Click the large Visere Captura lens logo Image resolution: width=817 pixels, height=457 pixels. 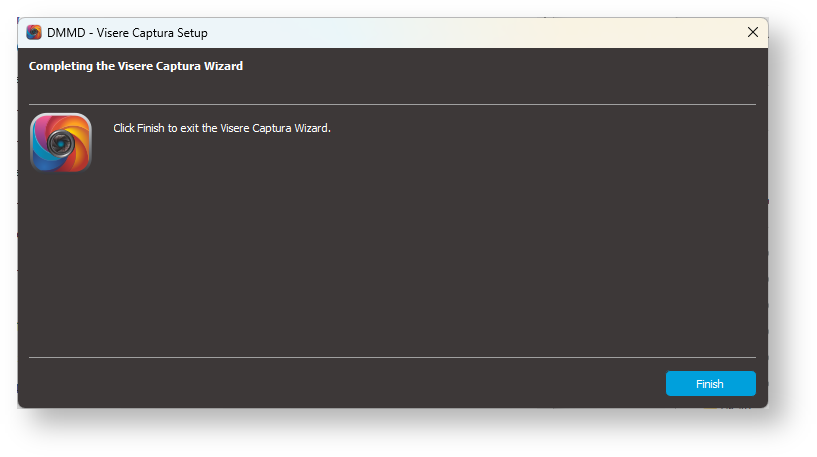tap(61, 142)
